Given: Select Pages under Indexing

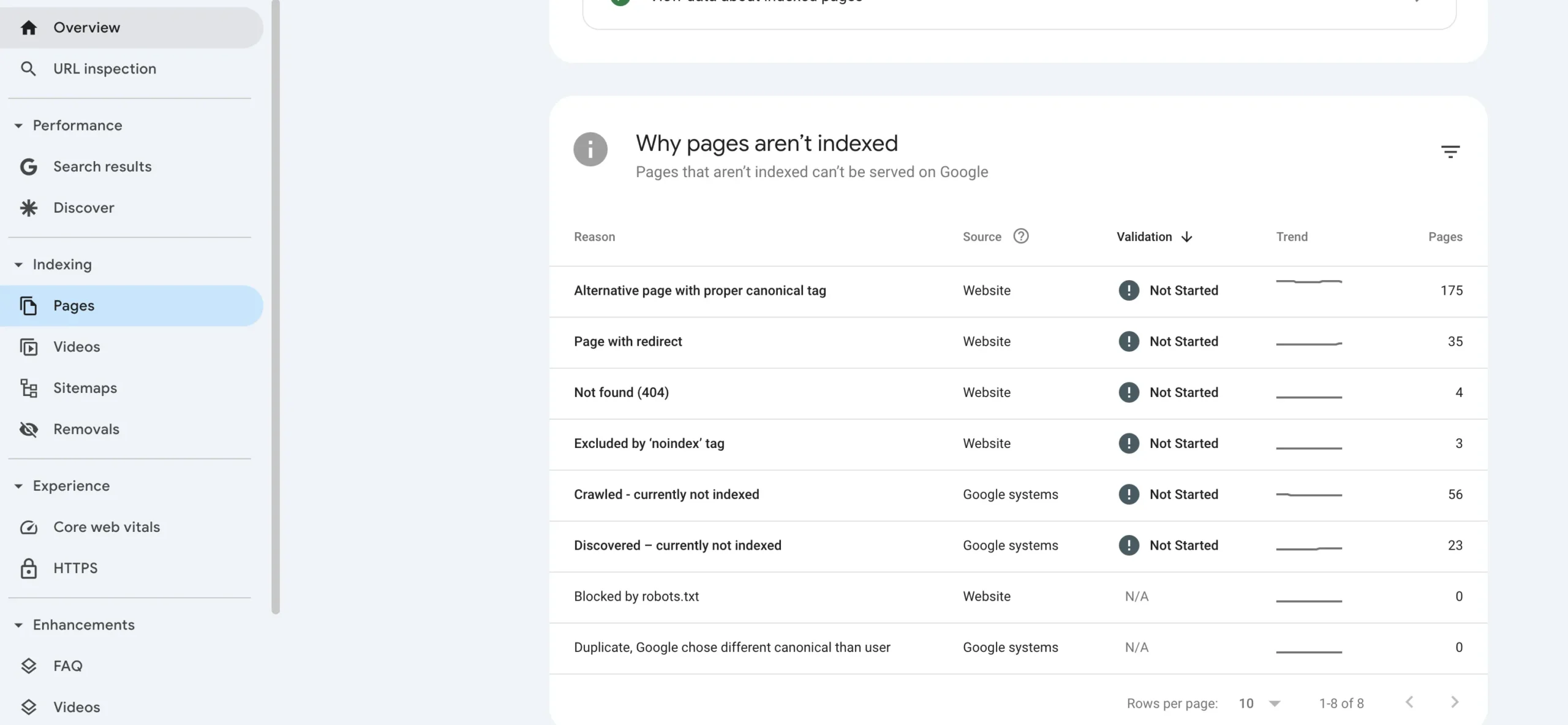Looking at the screenshot, I should tap(132, 306).
